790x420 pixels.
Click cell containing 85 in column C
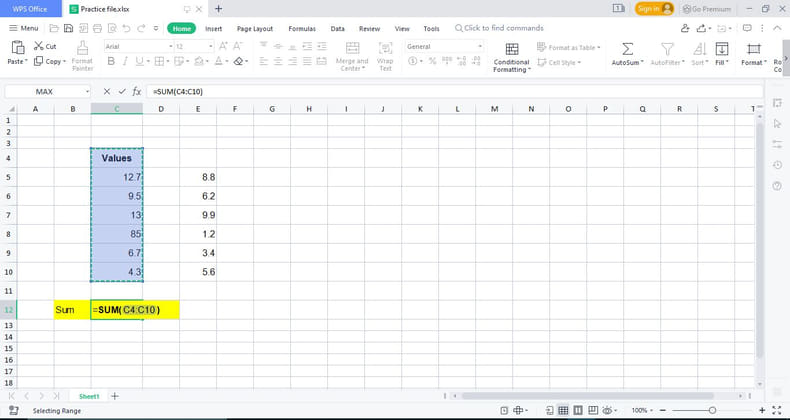117,234
